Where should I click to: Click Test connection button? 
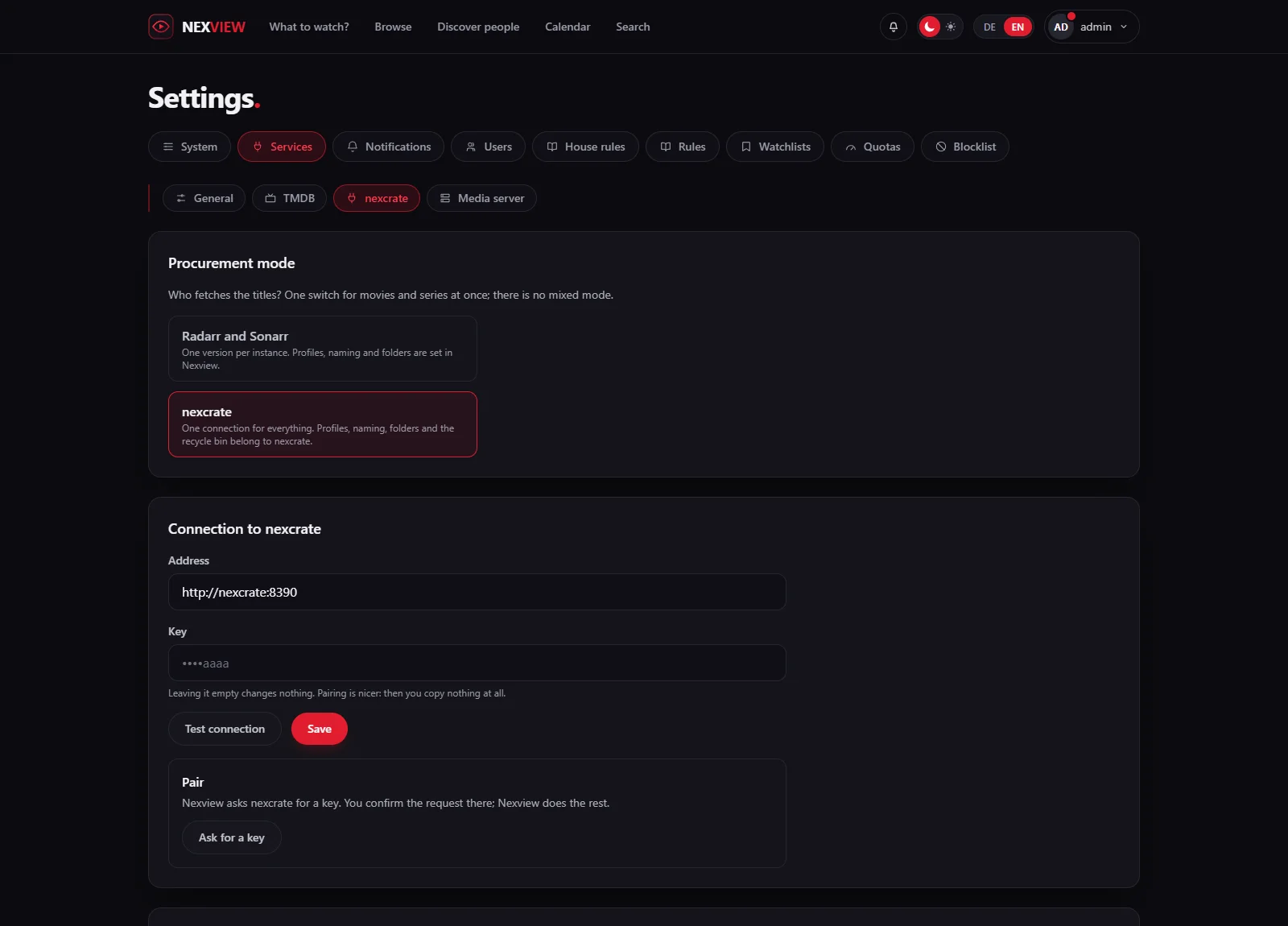click(225, 729)
